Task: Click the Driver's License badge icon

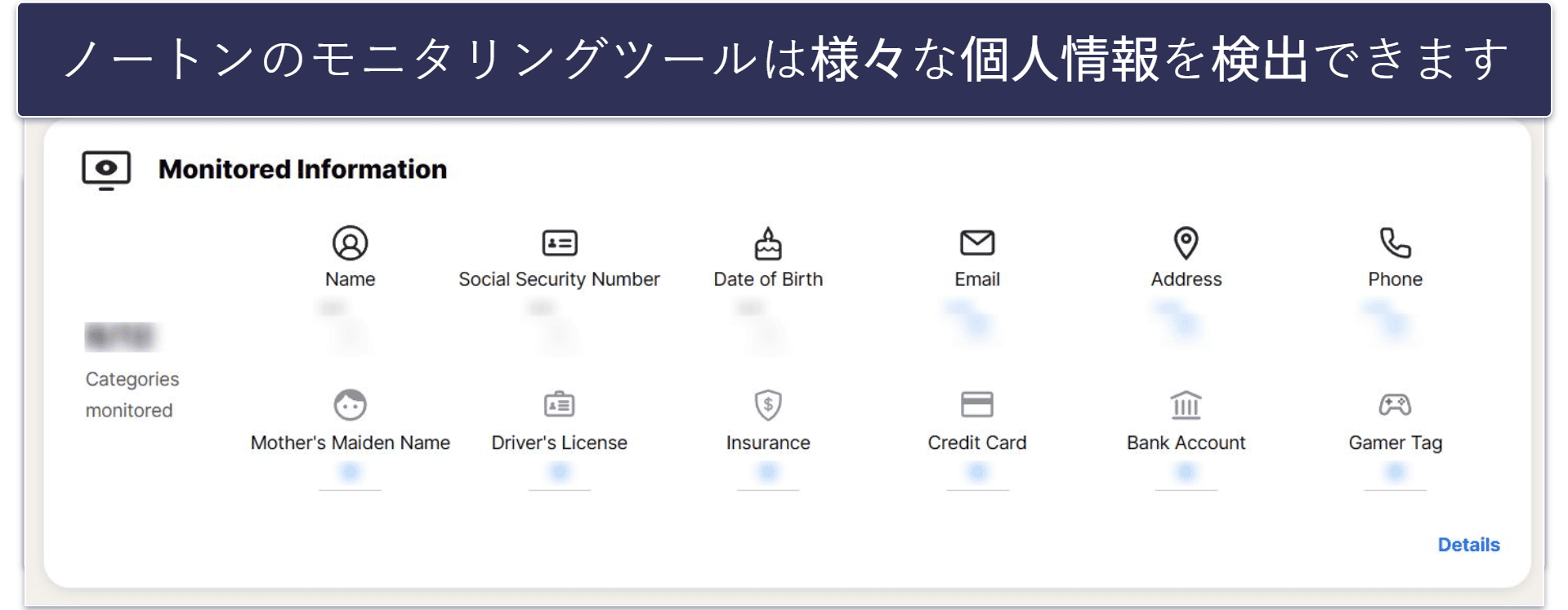Action: tap(560, 403)
